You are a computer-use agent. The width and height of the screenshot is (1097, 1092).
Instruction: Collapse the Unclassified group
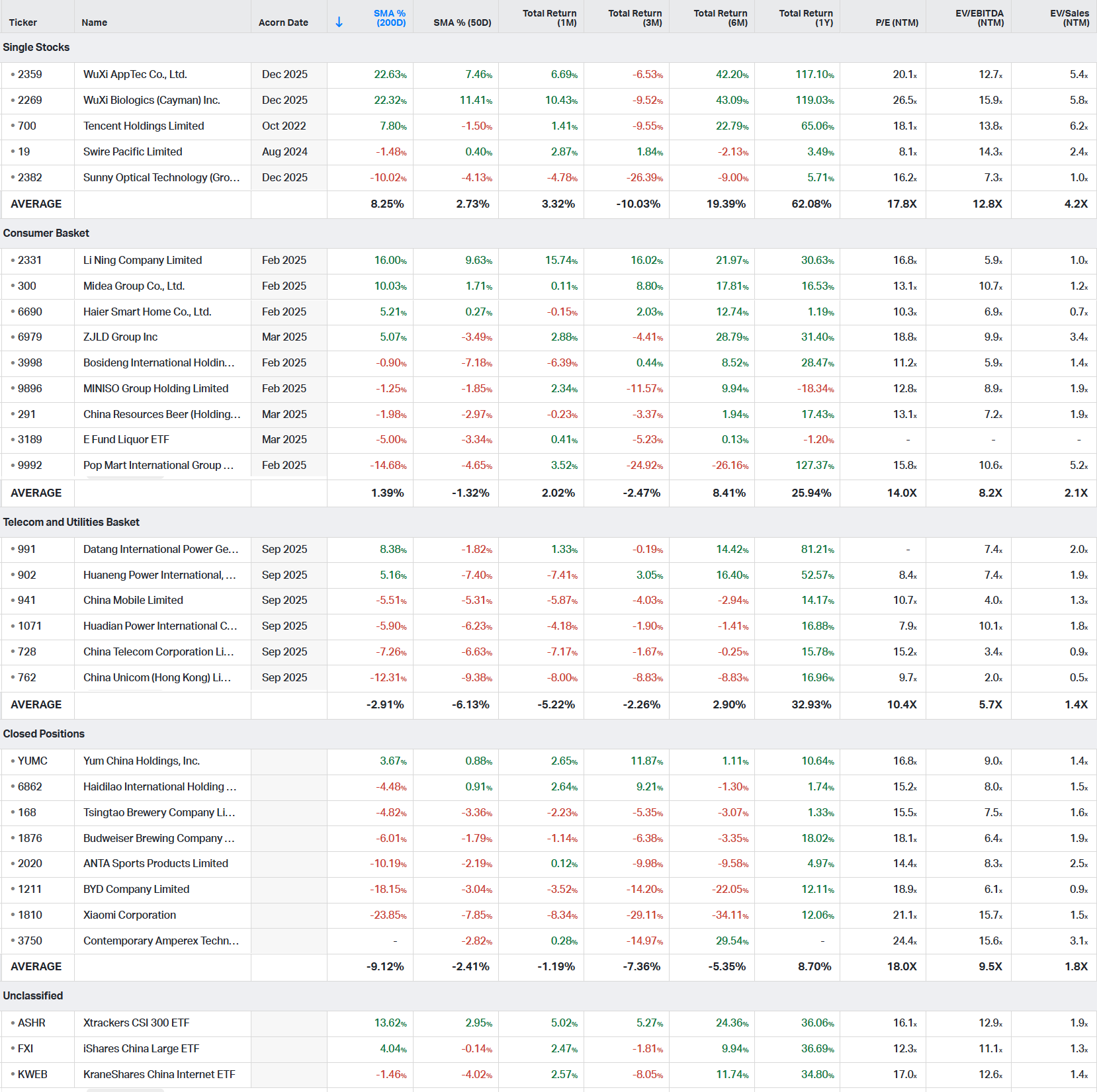33,996
